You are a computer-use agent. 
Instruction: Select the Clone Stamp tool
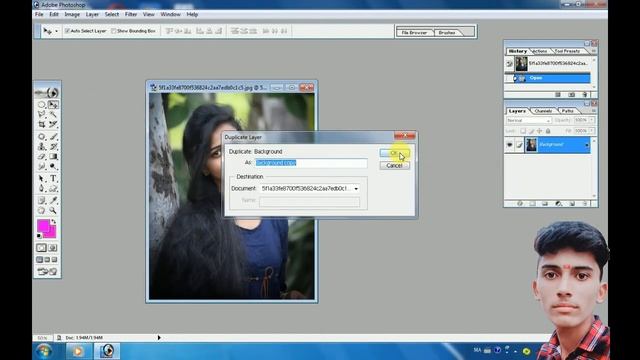click(x=42, y=147)
